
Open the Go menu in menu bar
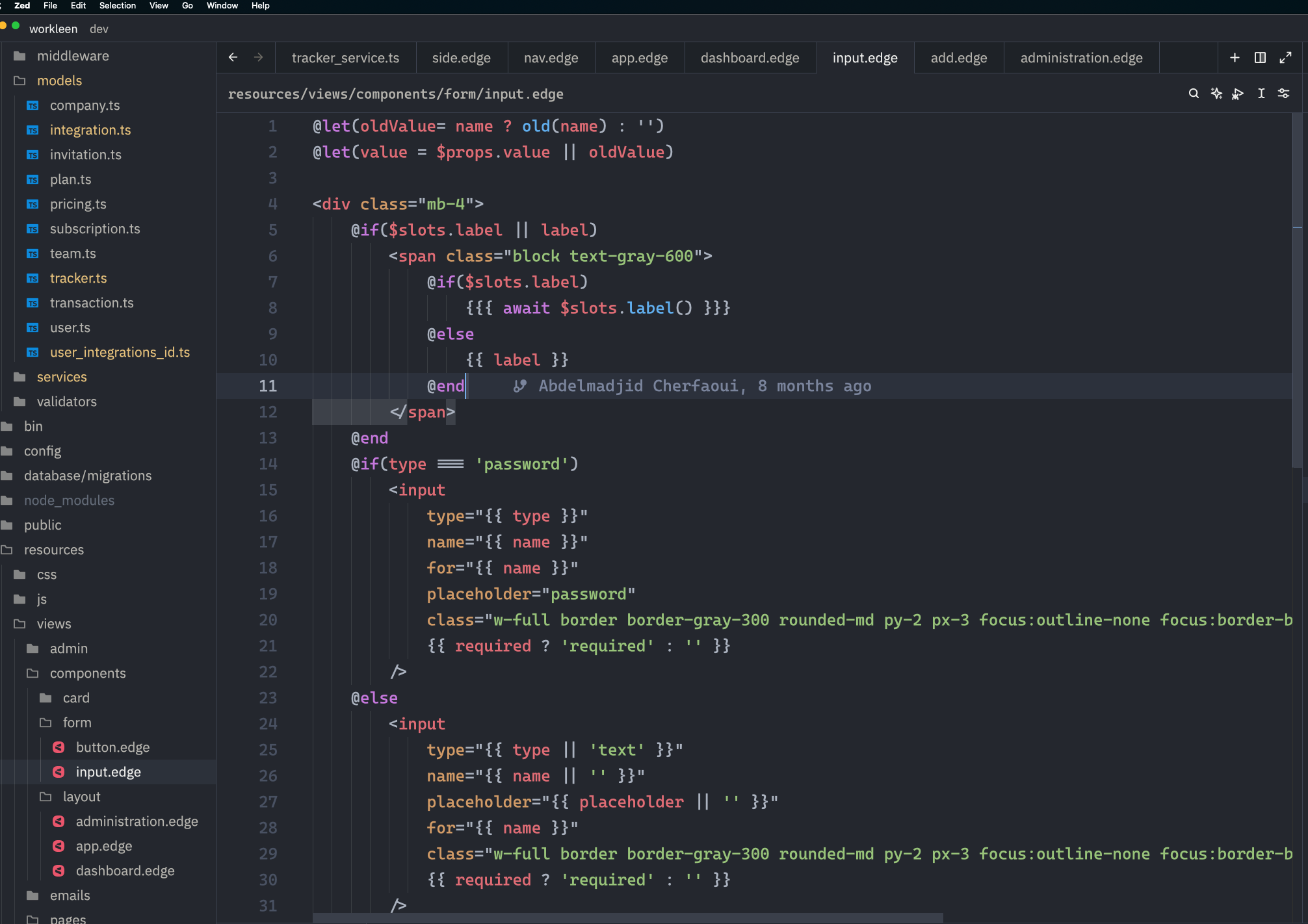187,6
